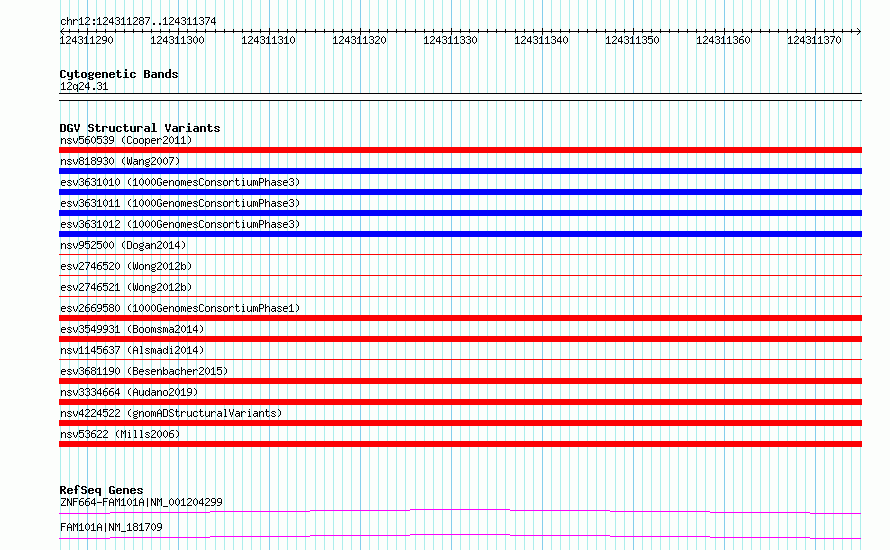Screen dimensions: 890x550
Task: Click the blue bar under esv3631010
Action: pos(460,192)
